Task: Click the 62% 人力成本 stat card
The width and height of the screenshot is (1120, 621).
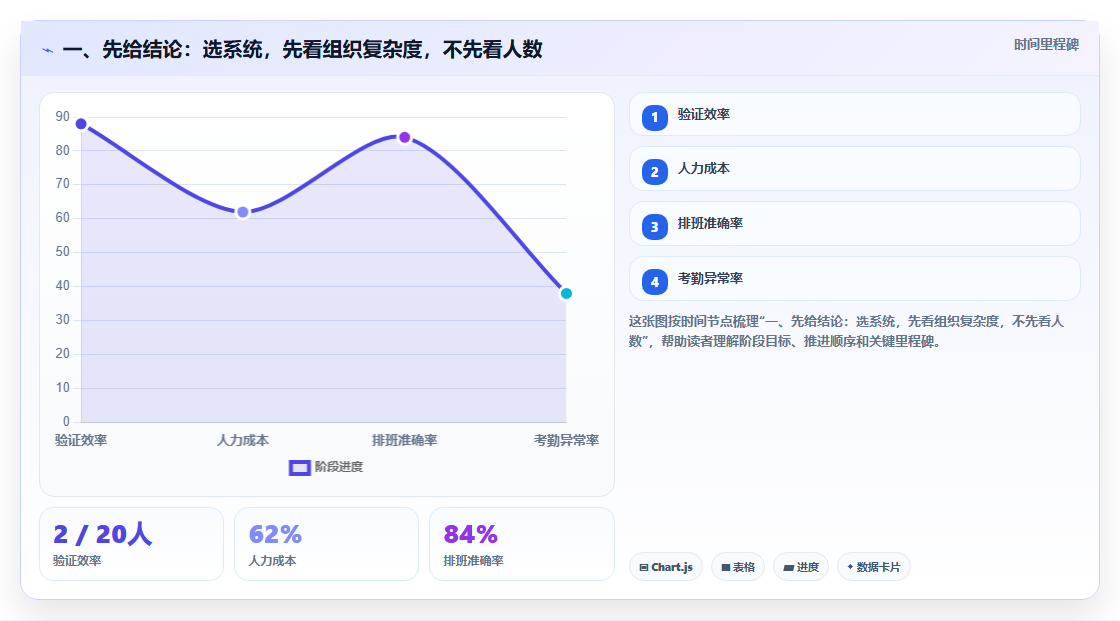Action: (326, 545)
